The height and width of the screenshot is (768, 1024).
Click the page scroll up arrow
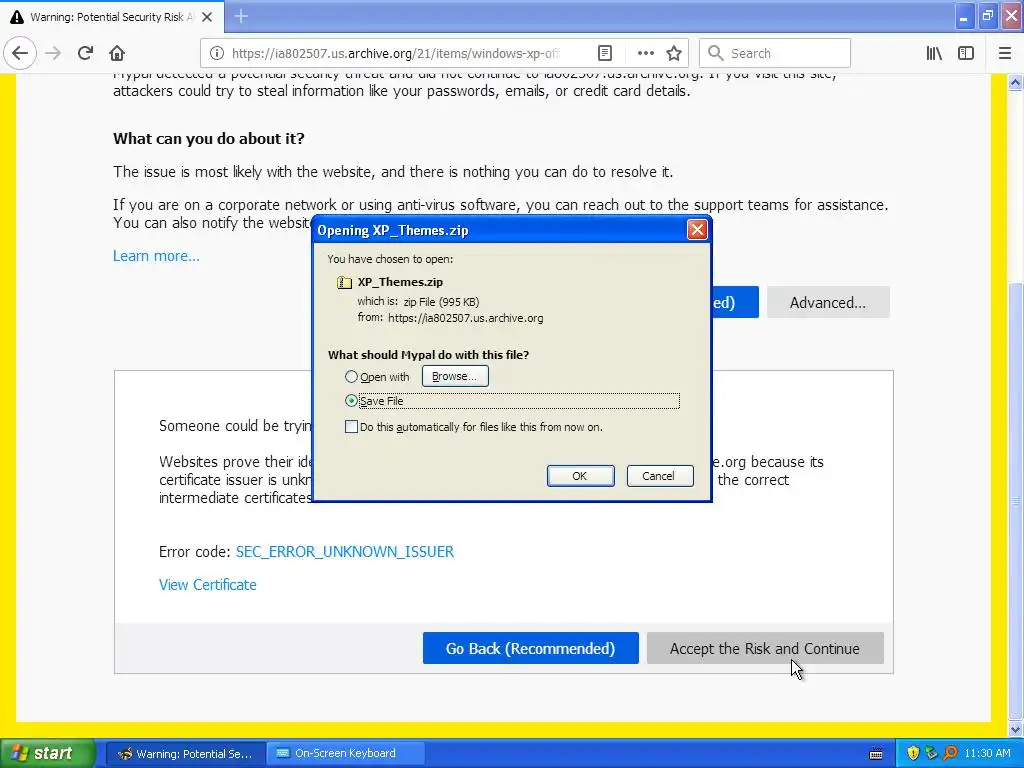click(x=1016, y=82)
